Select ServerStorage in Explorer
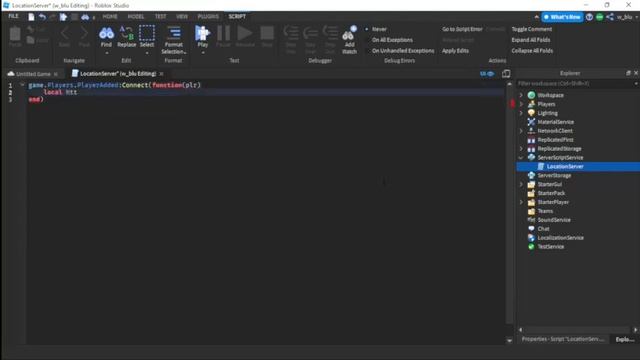The height and width of the screenshot is (360, 640). pyautogui.click(x=554, y=176)
